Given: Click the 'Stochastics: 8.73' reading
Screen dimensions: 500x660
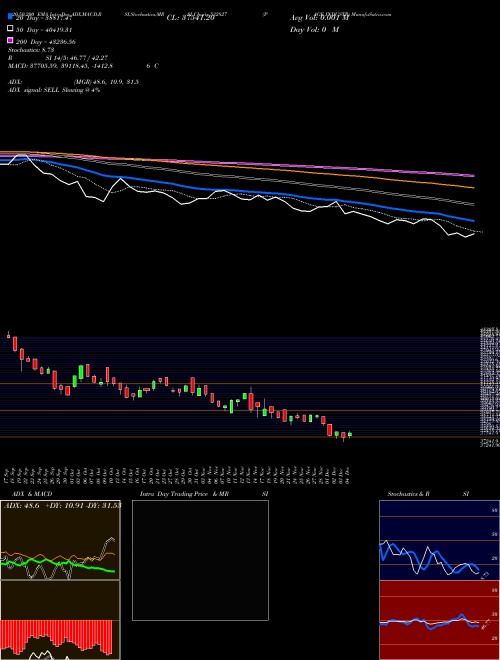Looking at the screenshot, I should click(x=31, y=50).
